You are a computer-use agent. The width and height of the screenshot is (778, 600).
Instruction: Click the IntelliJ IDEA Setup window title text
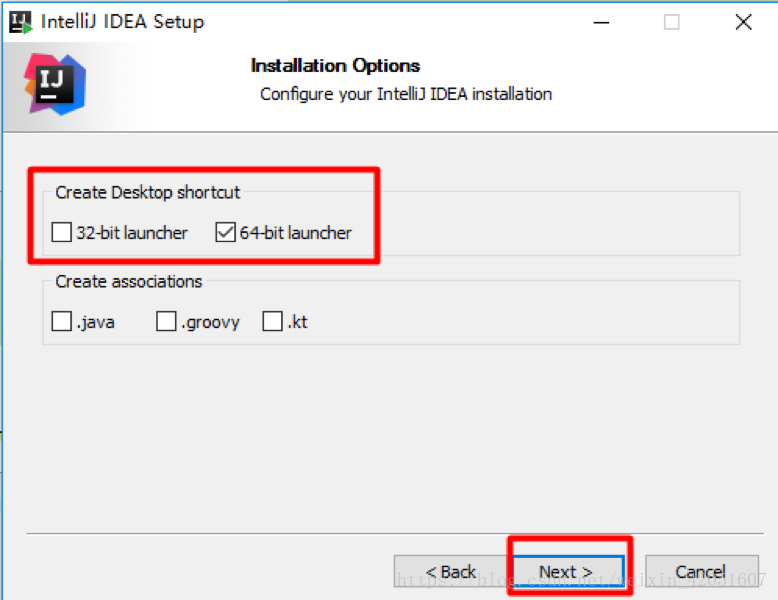point(122,22)
